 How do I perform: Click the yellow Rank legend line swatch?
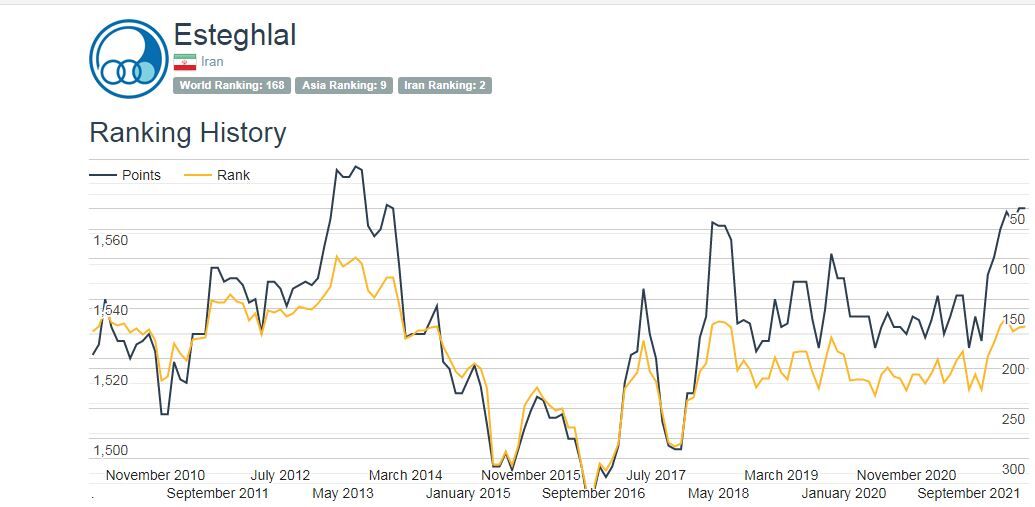[x=199, y=175]
